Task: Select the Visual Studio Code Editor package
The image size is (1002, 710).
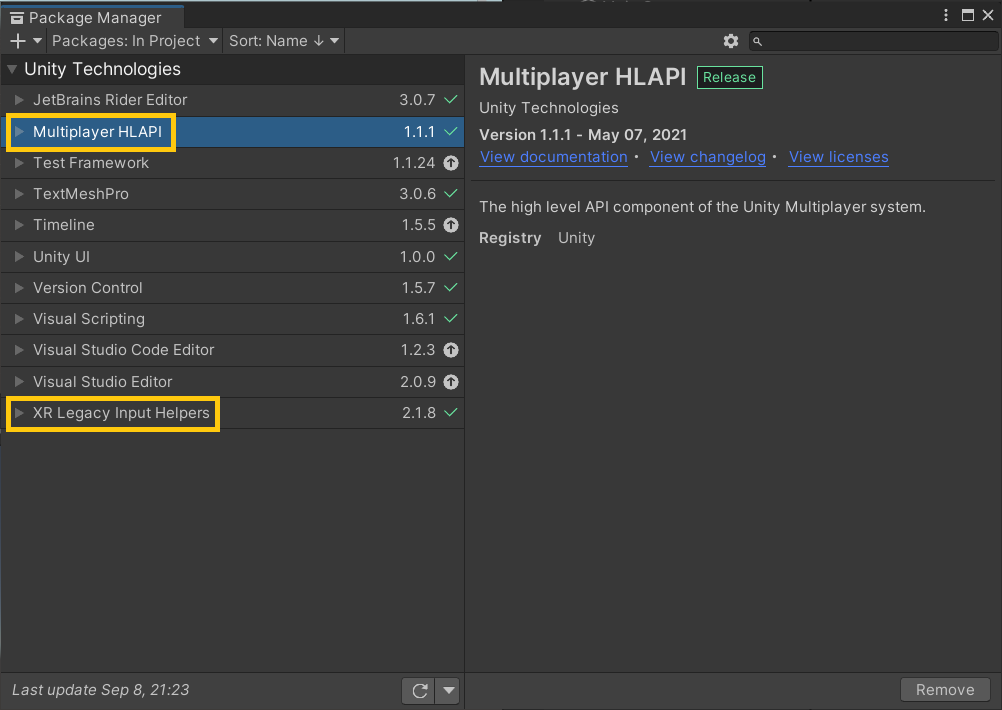Action: tap(233, 350)
